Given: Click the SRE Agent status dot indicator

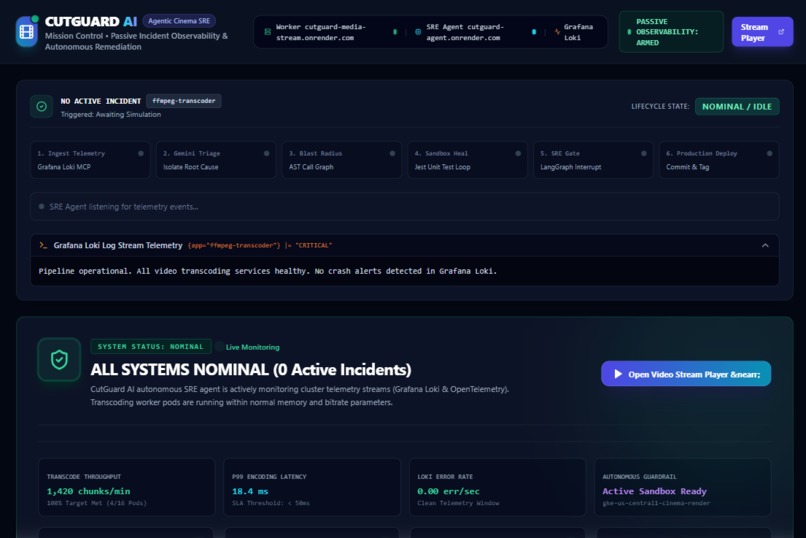Looking at the screenshot, I should [x=534, y=32].
